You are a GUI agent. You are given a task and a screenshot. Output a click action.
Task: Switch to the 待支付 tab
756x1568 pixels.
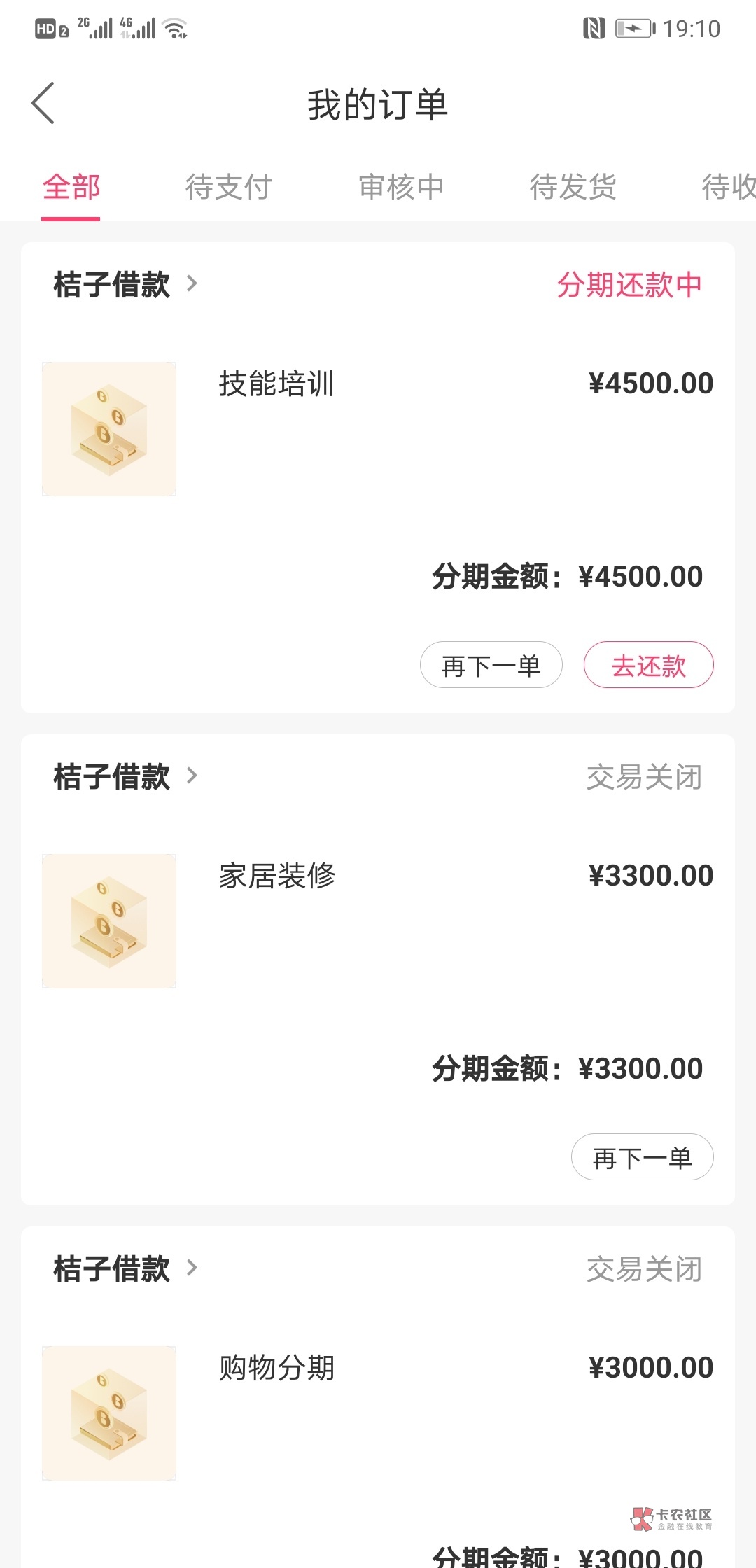pos(228,187)
